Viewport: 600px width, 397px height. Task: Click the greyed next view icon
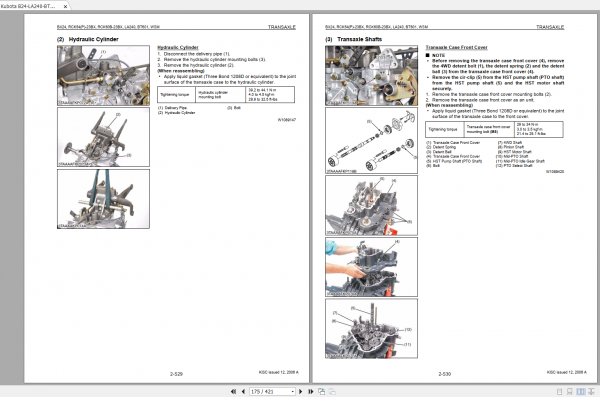(333, 391)
